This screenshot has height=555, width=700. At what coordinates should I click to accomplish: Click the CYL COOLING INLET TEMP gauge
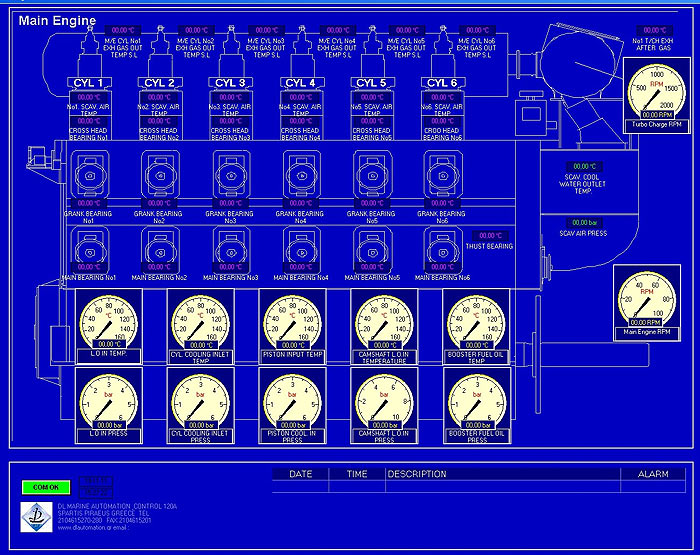pos(201,324)
